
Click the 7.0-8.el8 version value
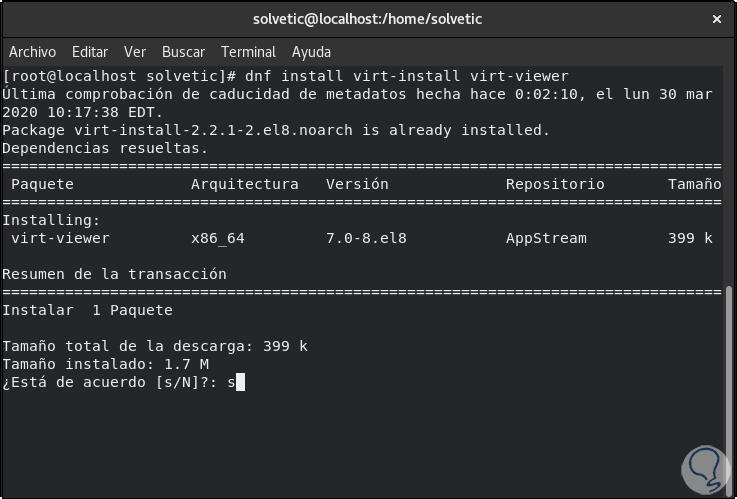(x=366, y=238)
